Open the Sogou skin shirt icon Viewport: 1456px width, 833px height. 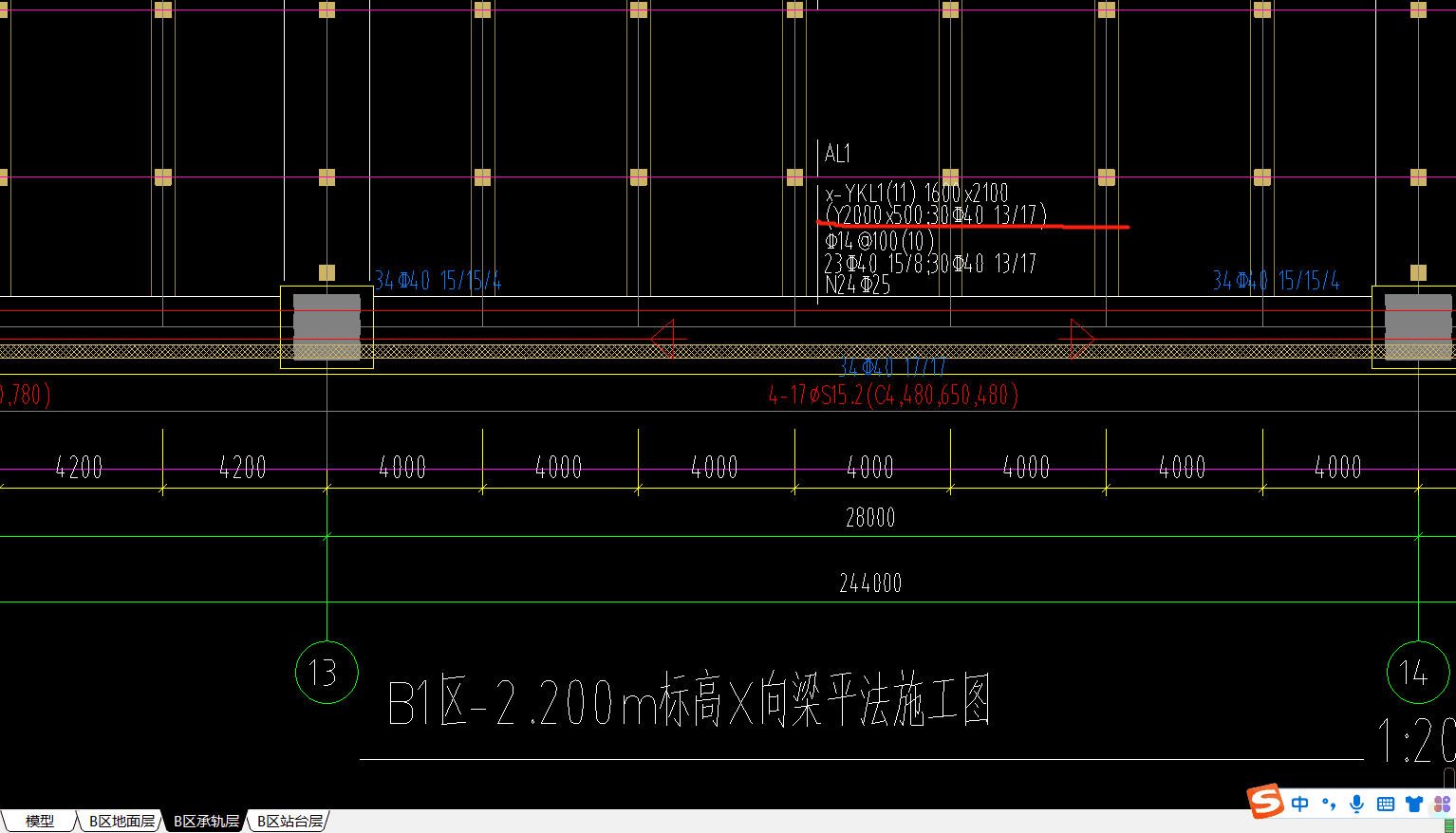pos(1414,804)
